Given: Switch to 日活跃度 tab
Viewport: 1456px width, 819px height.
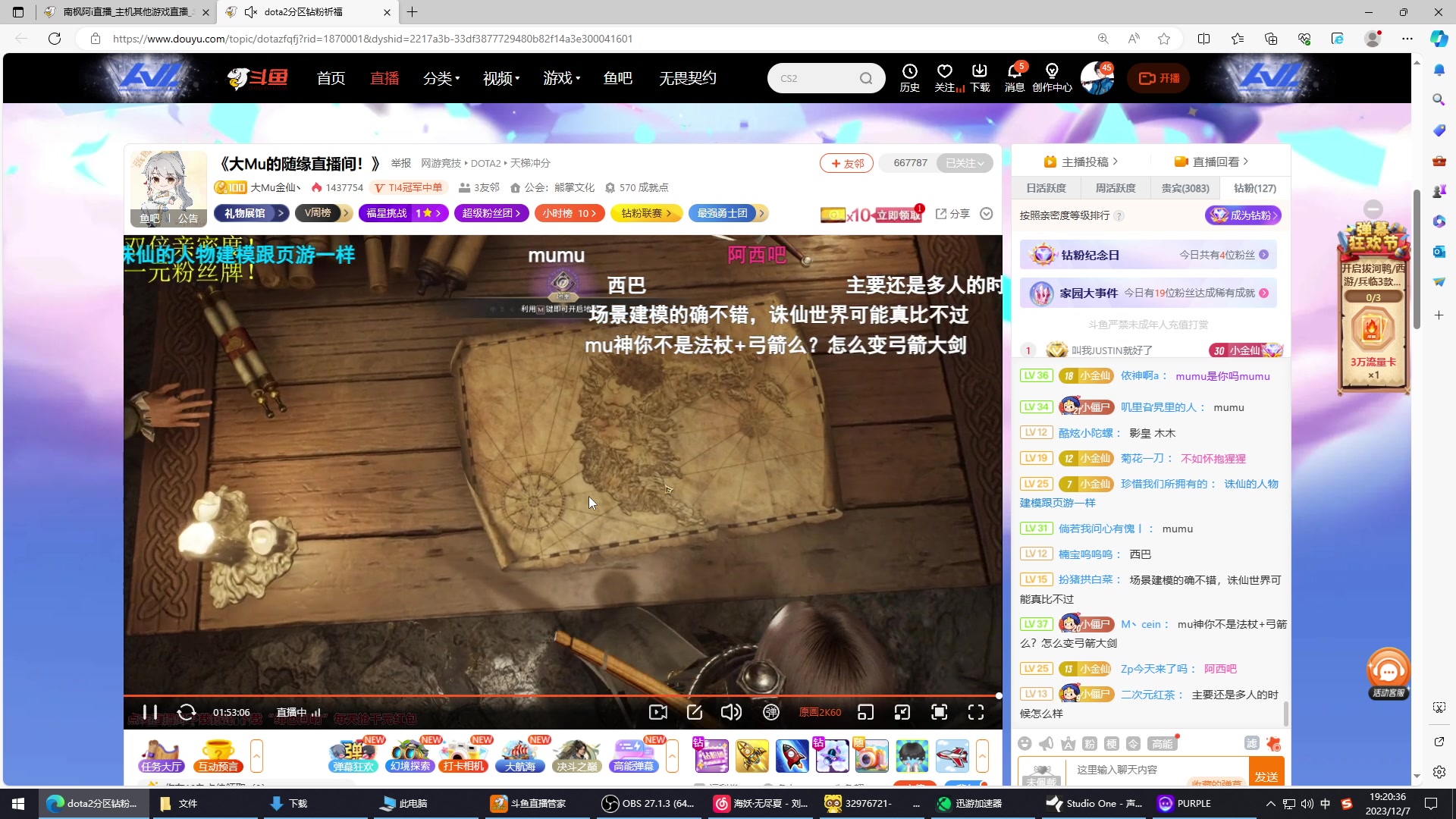Looking at the screenshot, I should (x=1046, y=188).
